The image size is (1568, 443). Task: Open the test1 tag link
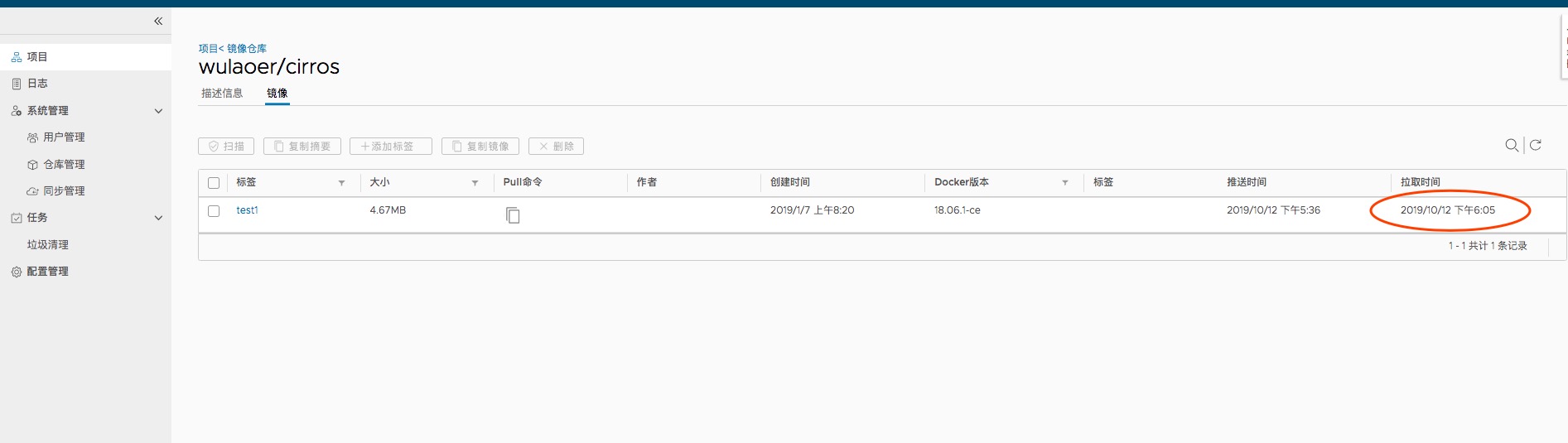tap(247, 210)
